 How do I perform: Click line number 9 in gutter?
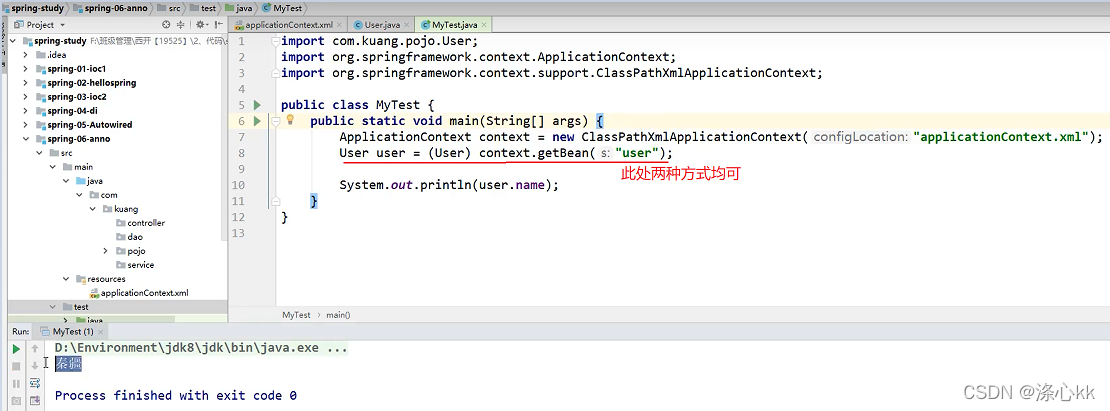tap(242, 169)
